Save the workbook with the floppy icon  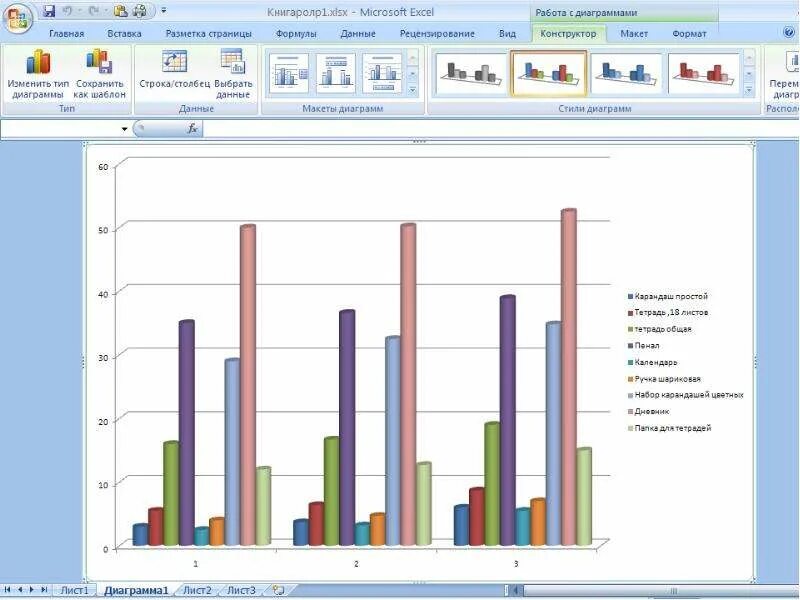coord(49,11)
